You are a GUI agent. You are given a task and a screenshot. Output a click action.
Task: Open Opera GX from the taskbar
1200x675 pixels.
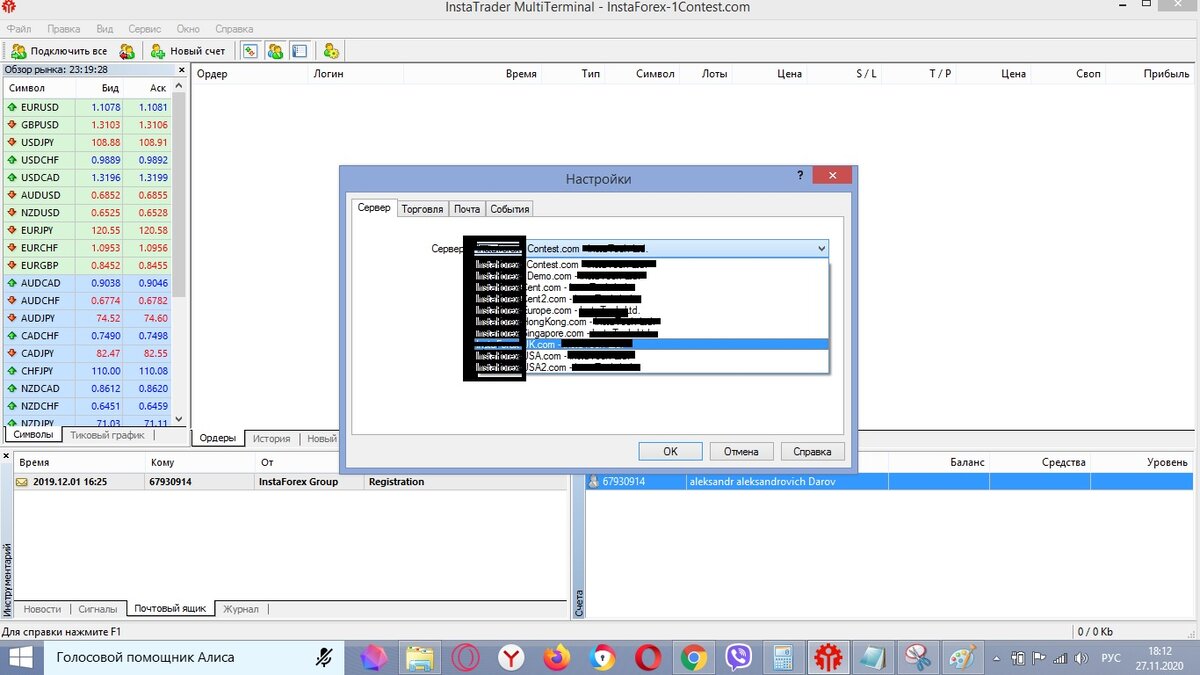[x=465, y=657]
